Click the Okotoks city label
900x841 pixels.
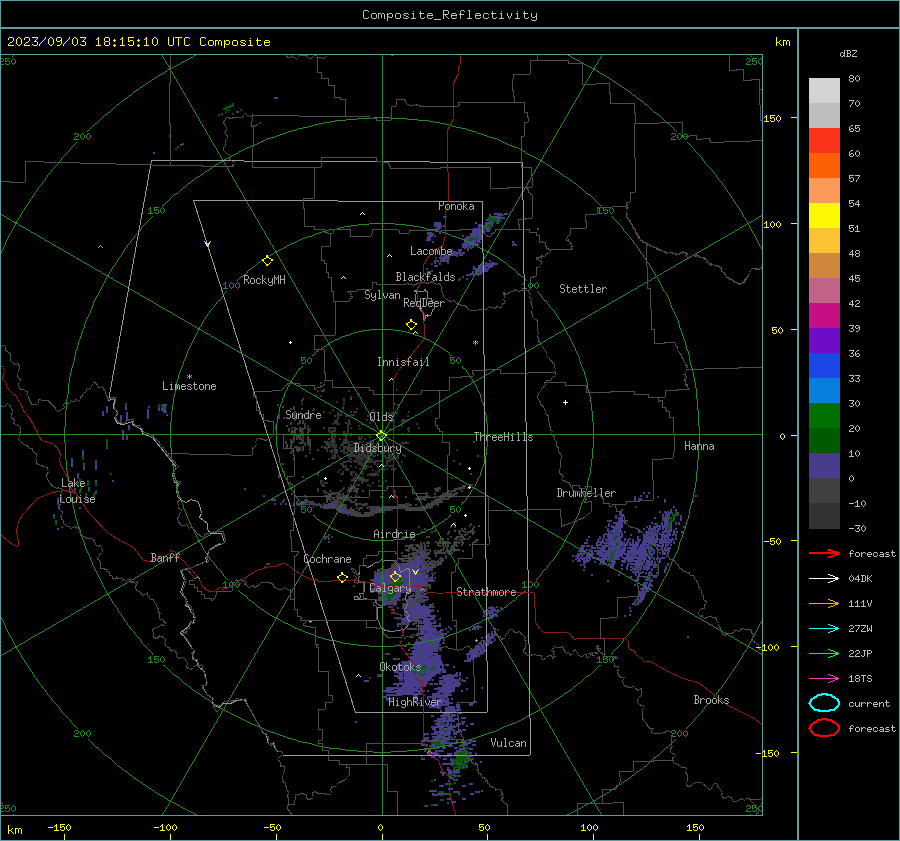[400, 667]
